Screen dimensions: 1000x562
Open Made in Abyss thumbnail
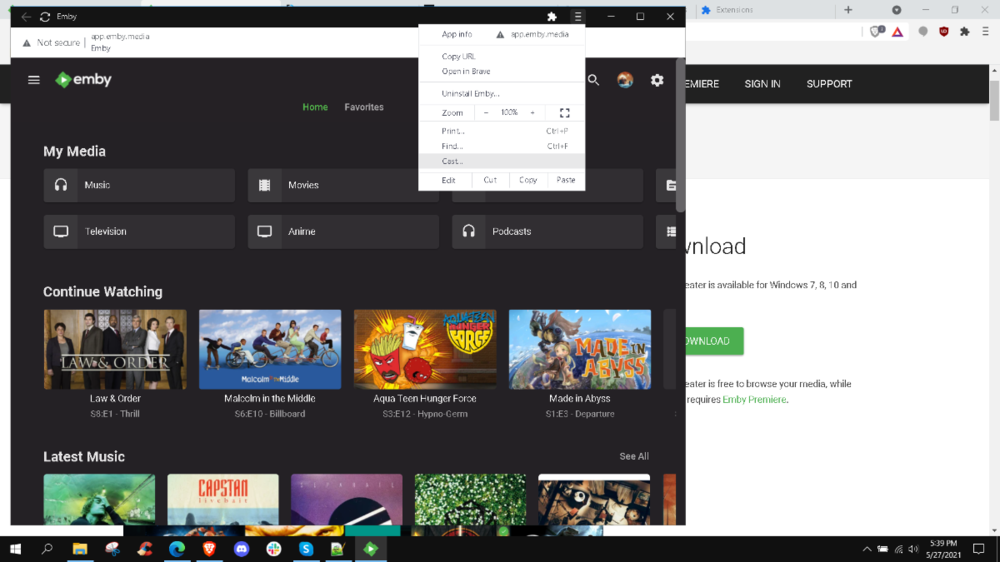(x=579, y=349)
